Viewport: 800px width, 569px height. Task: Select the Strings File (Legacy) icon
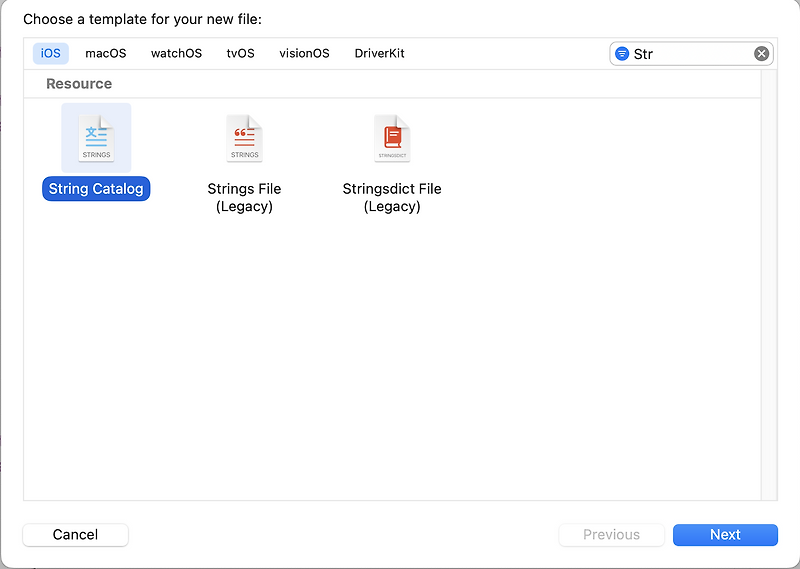pyautogui.click(x=244, y=138)
